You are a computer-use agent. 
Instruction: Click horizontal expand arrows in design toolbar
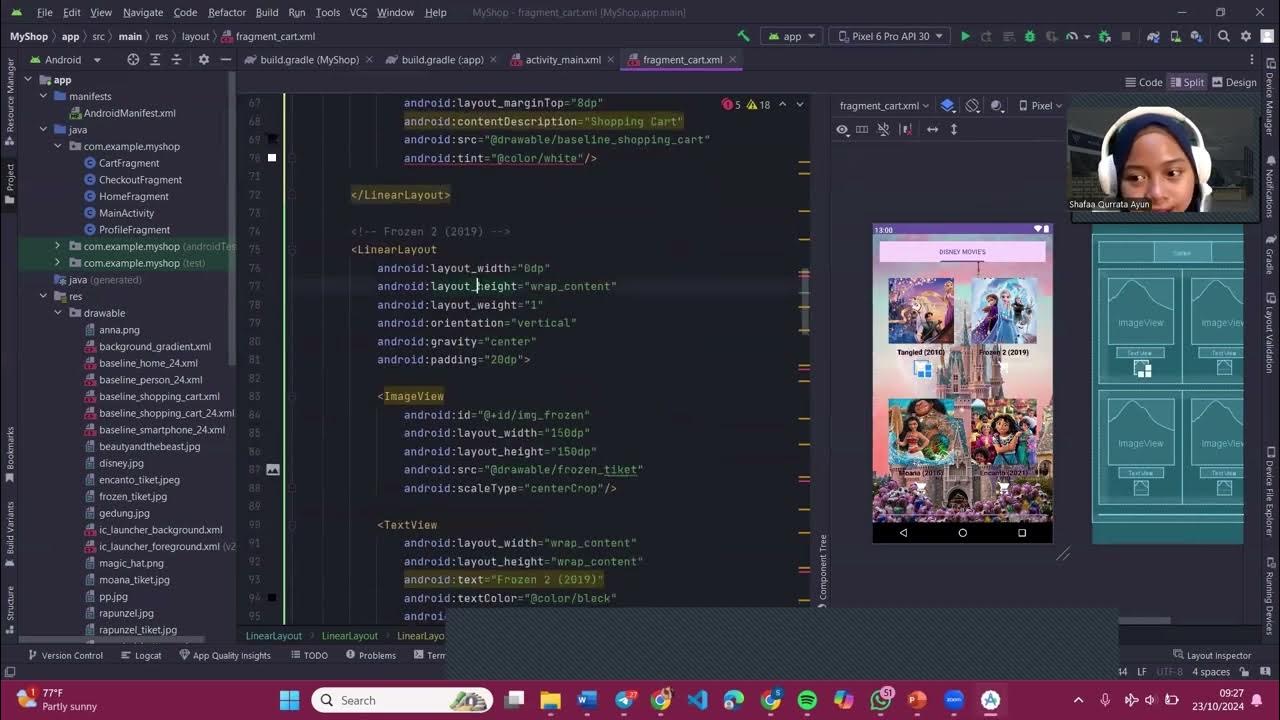pyautogui.click(x=932, y=129)
